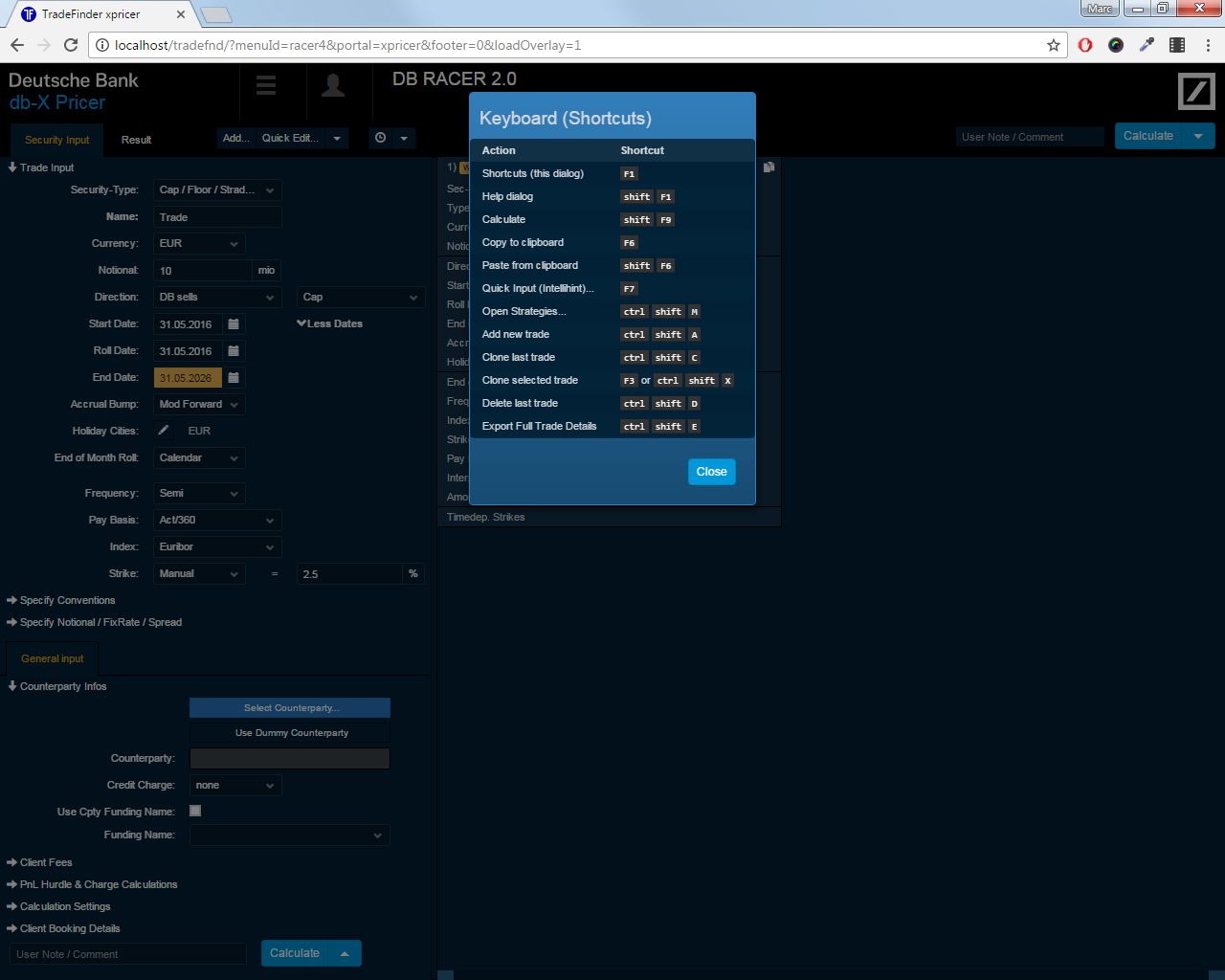This screenshot has width=1225, height=980.
Task: Open the Currency EUR dropdown
Action: coord(199,244)
